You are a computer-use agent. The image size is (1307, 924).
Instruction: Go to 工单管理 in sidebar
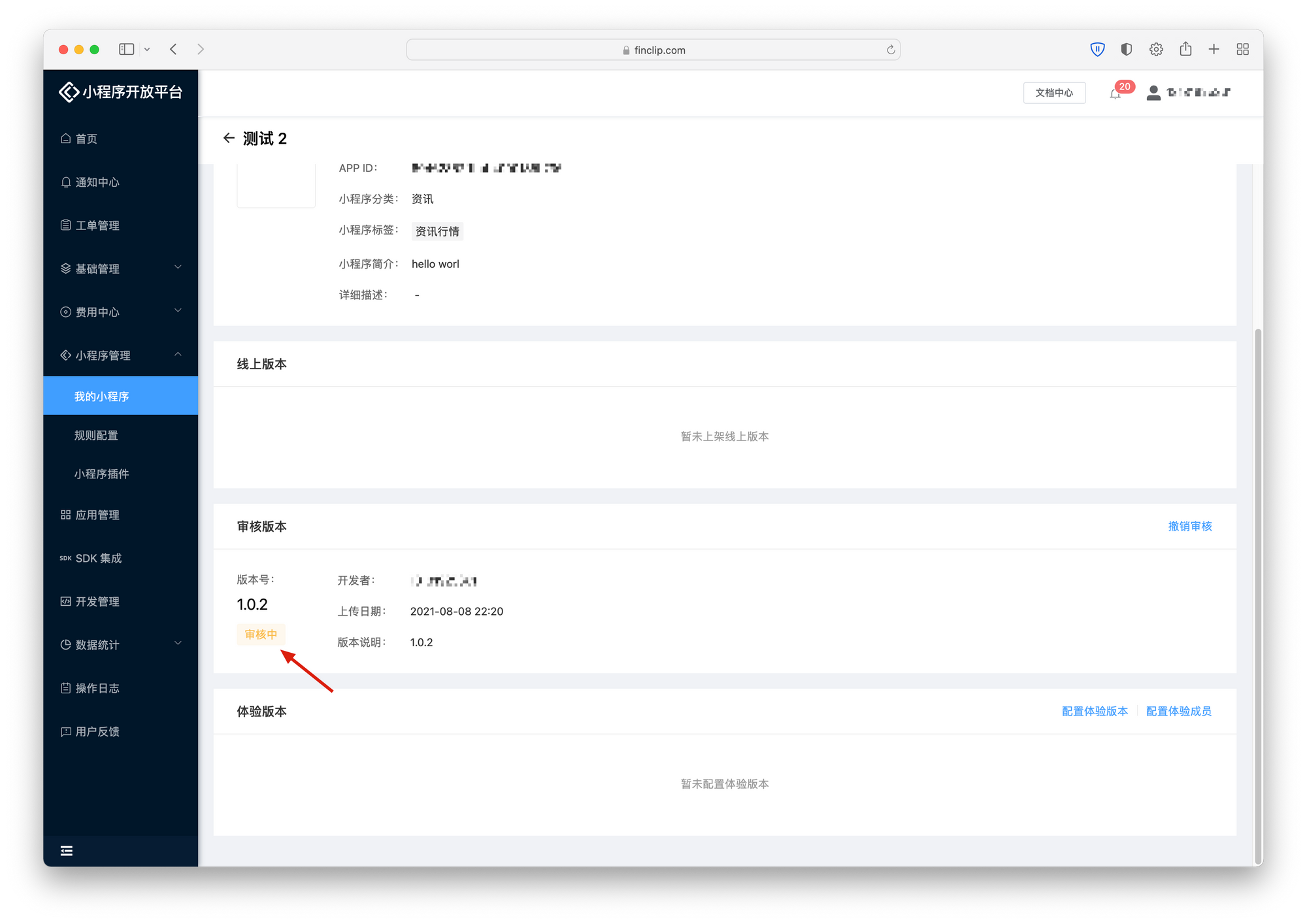[97, 225]
